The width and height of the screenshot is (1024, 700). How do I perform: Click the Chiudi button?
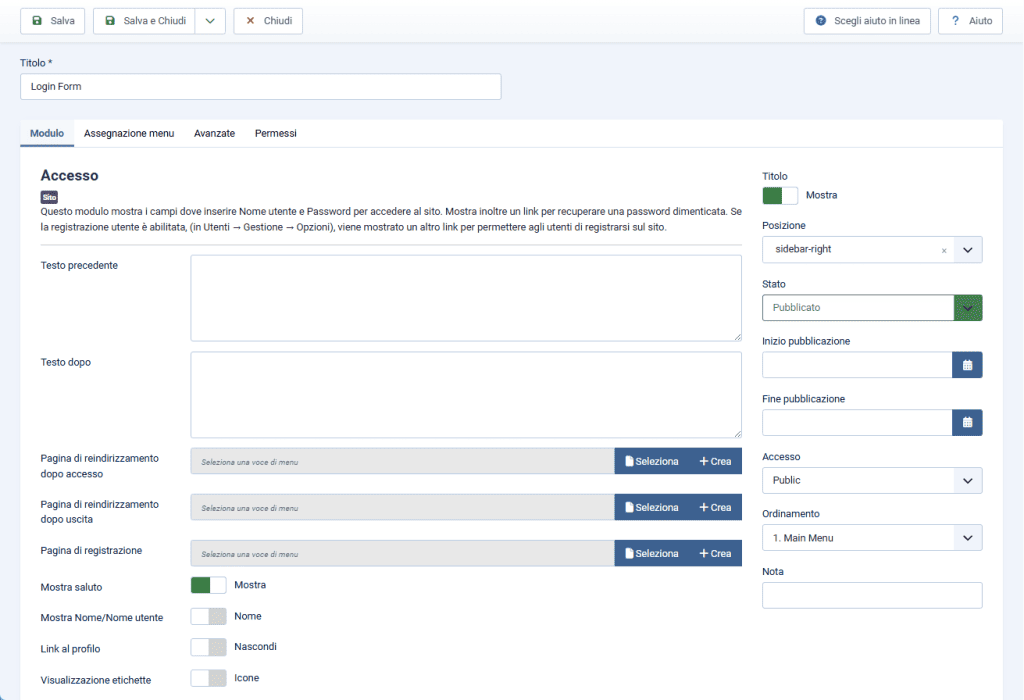coord(268,20)
